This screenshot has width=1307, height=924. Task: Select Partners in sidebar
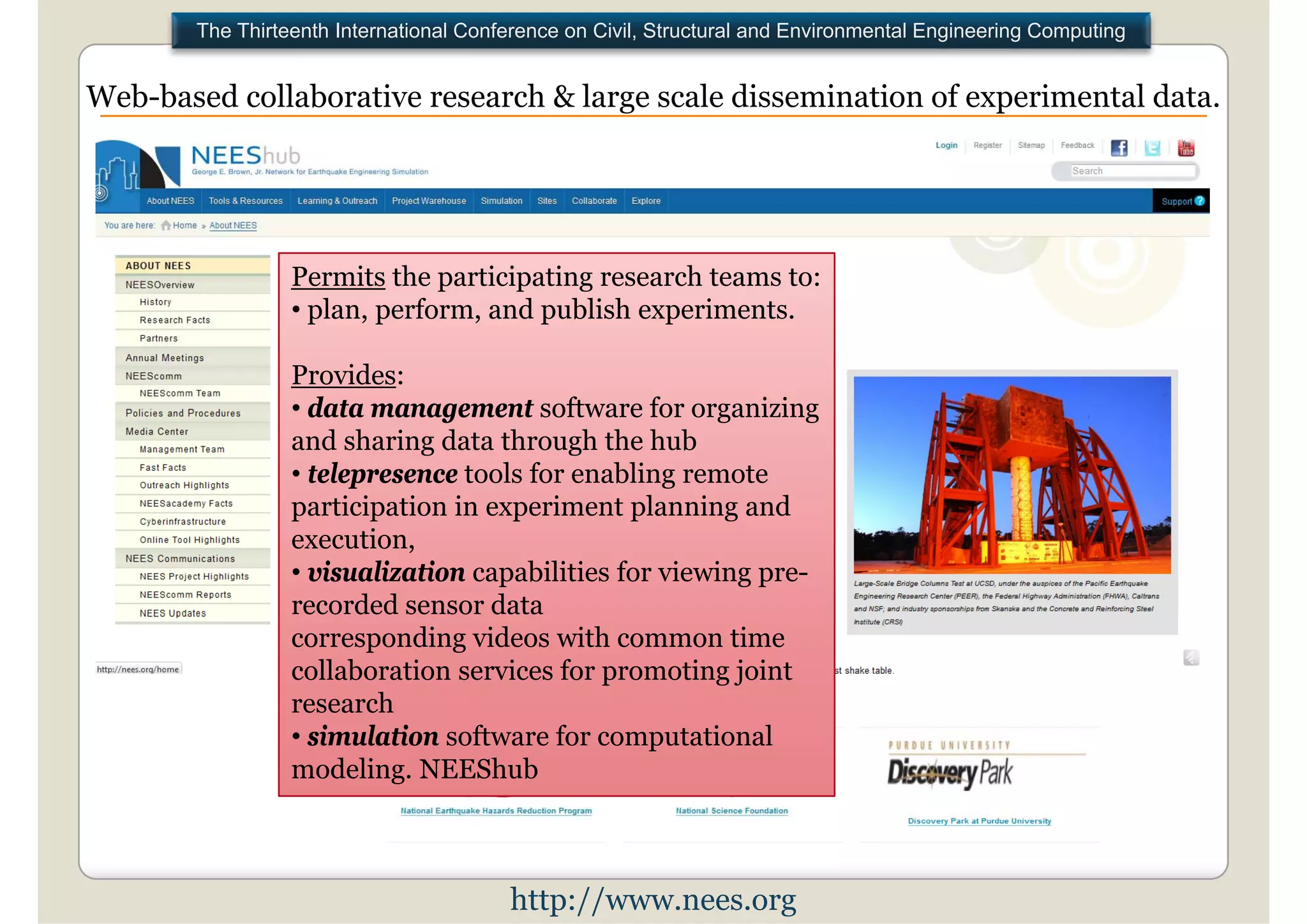click(x=193, y=338)
